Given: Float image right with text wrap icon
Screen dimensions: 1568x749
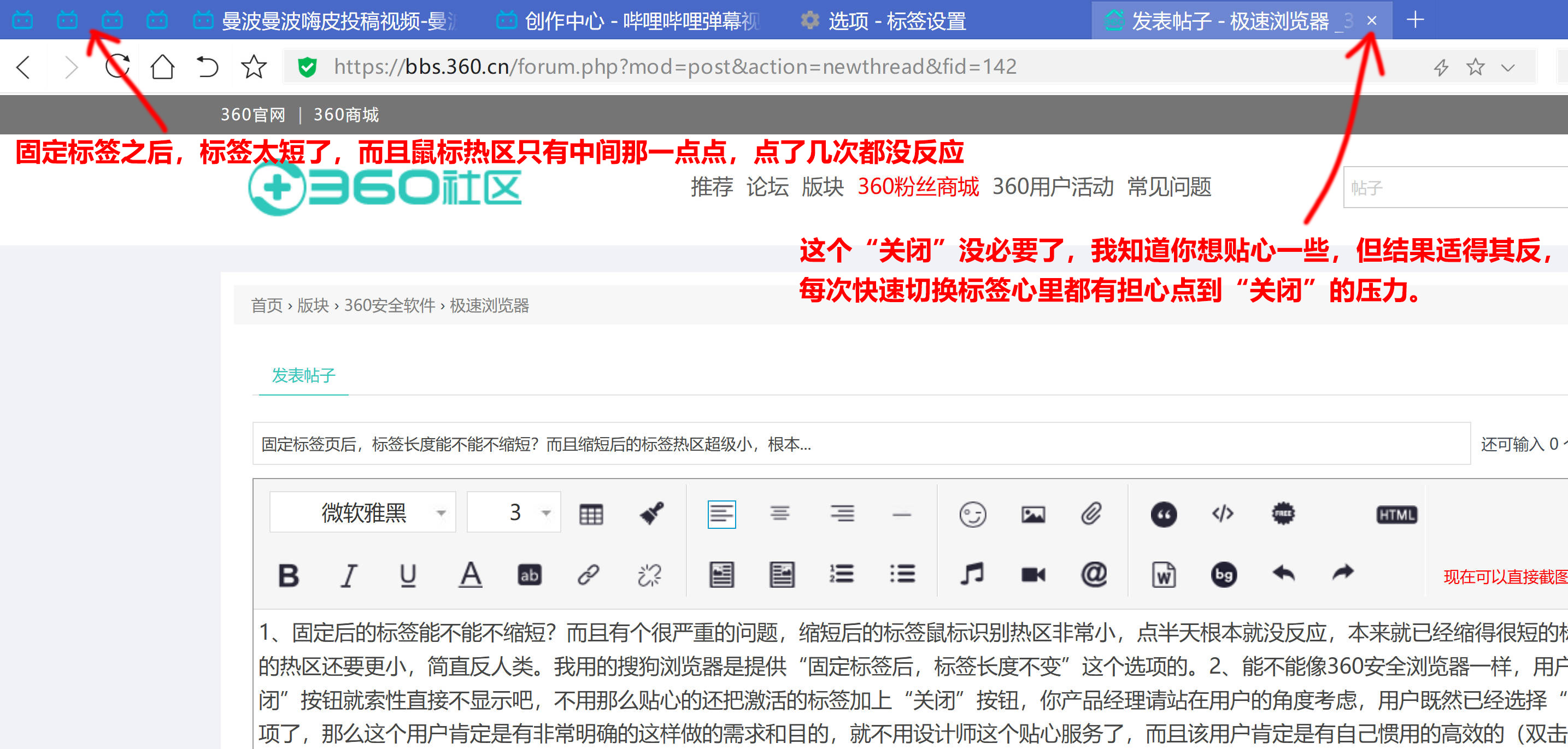Looking at the screenshot, I should point(782,574).
